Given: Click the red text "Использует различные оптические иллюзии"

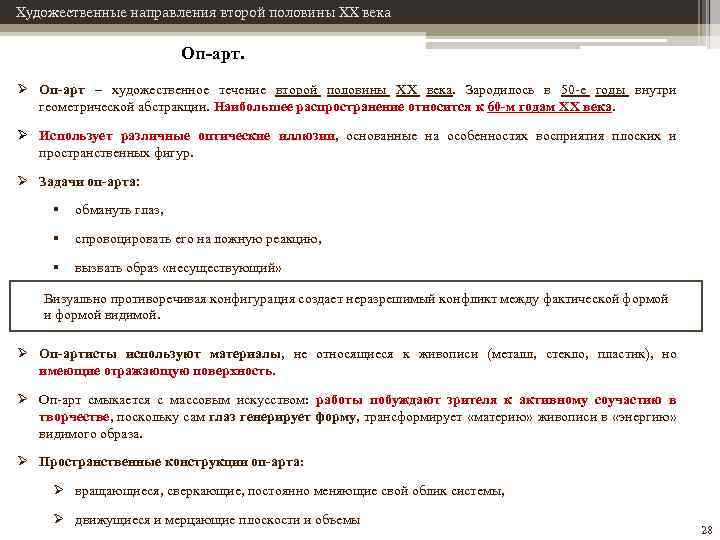Looking at the screenshot, I should [187, 136].
